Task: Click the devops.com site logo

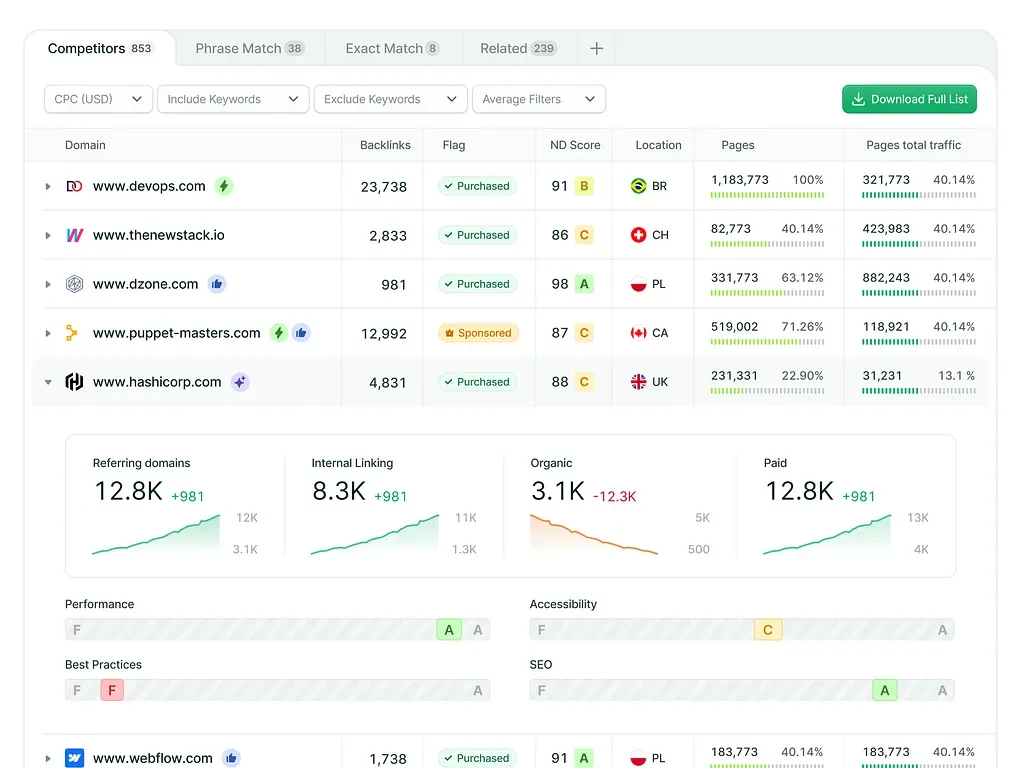Action: (74, 186)
